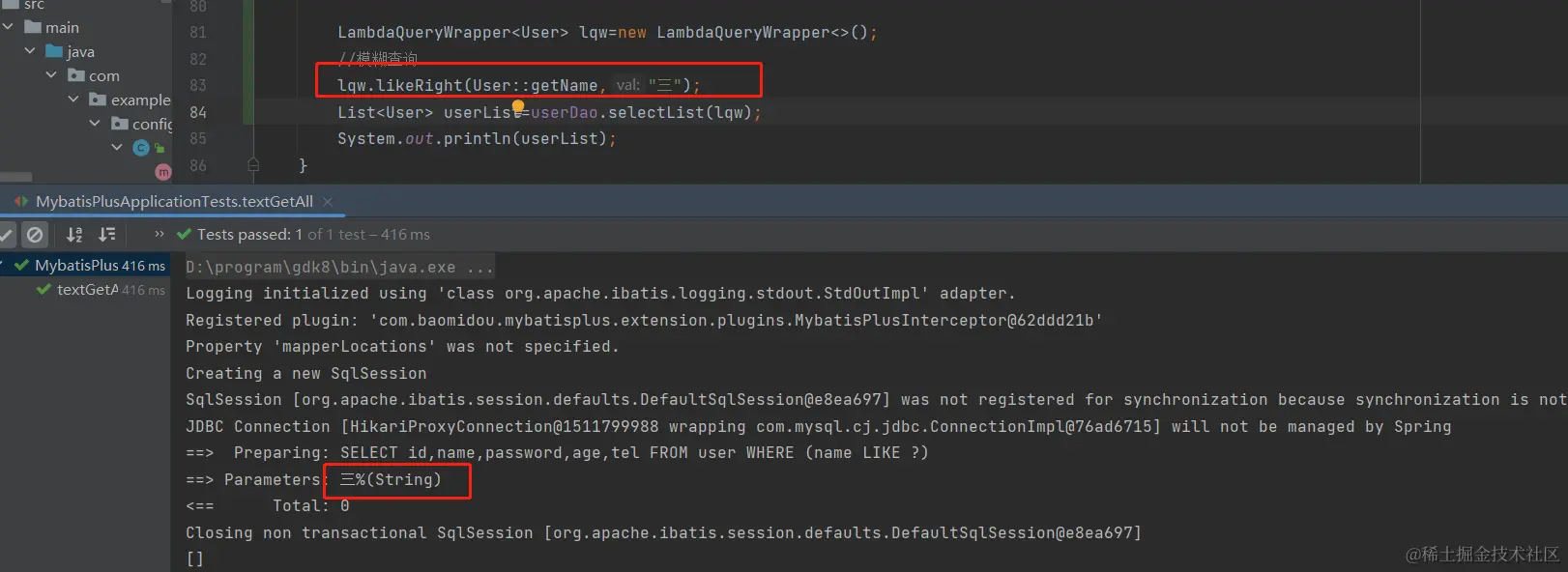
Task: Click the 'Creating a new SqlSession' log line
Action: (x=305, y=373)
